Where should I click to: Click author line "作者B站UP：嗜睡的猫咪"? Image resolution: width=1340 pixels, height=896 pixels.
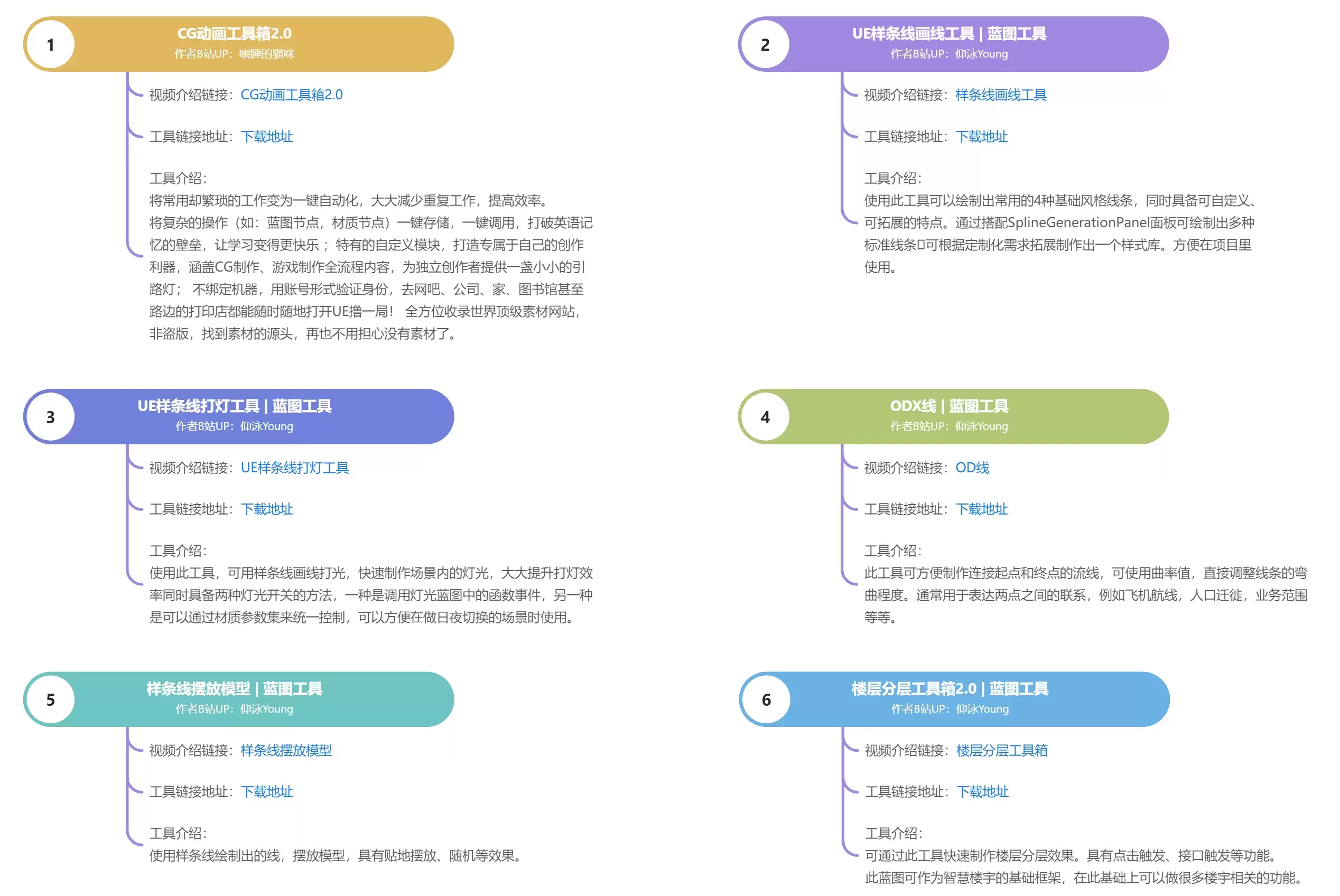(x=234, y=54)
